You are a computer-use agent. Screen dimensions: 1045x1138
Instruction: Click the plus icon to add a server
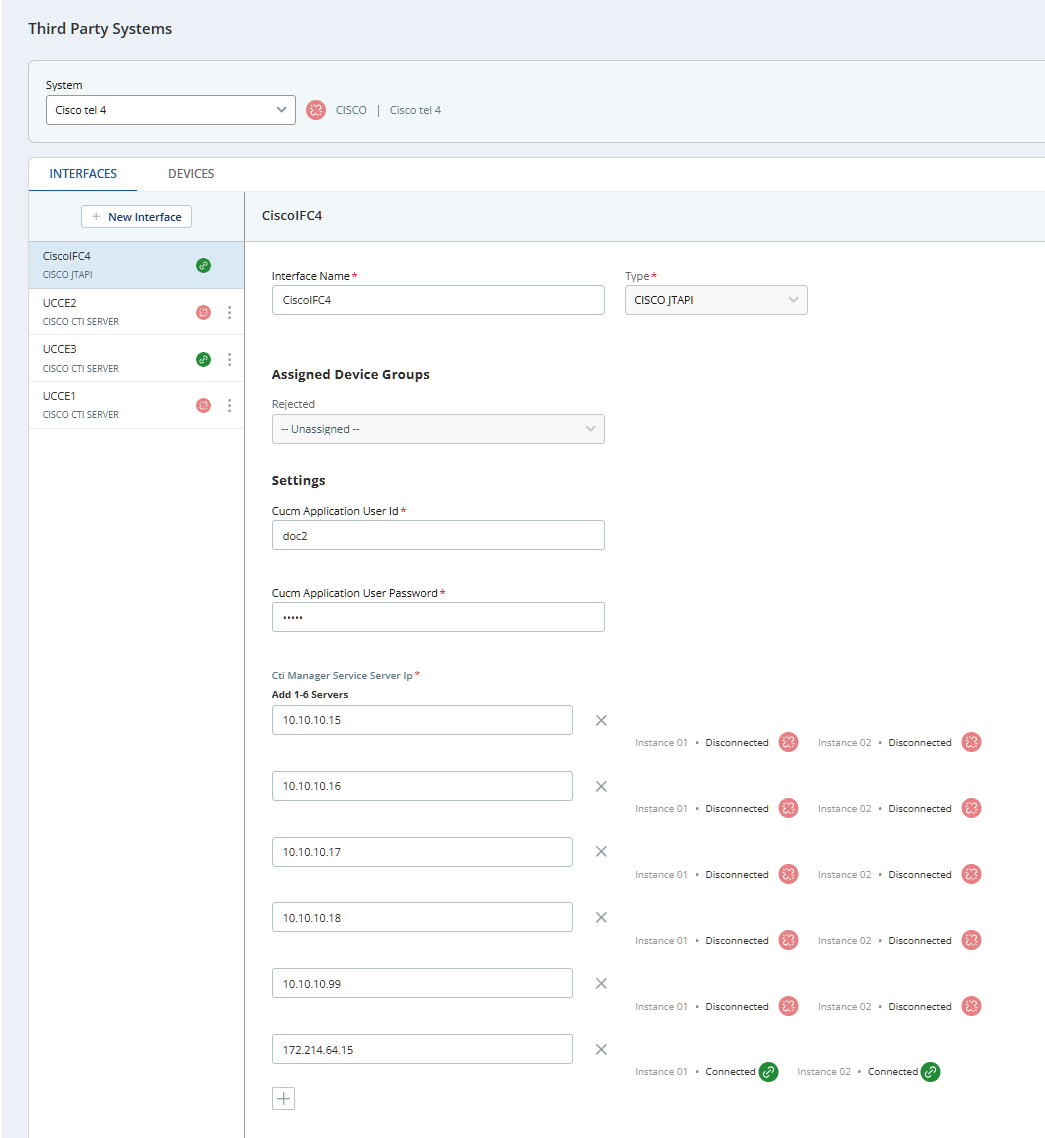[x=284, y=1099]
